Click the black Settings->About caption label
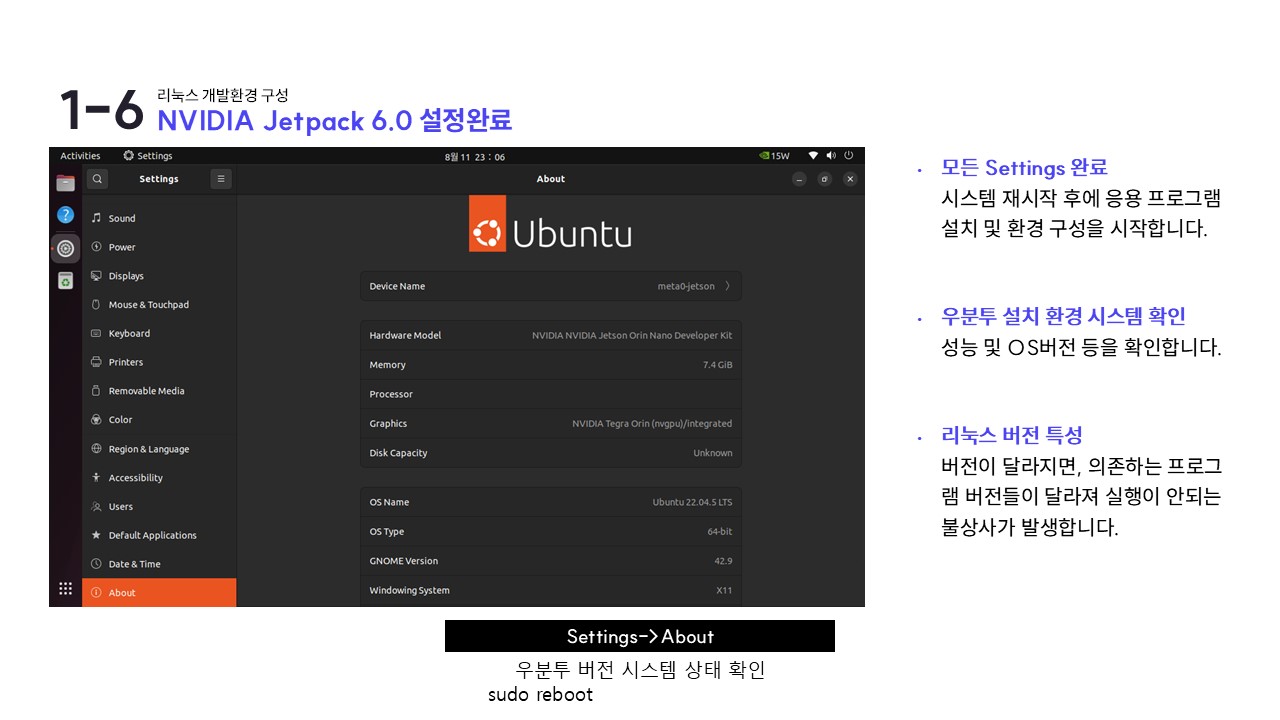 [640, 636]
